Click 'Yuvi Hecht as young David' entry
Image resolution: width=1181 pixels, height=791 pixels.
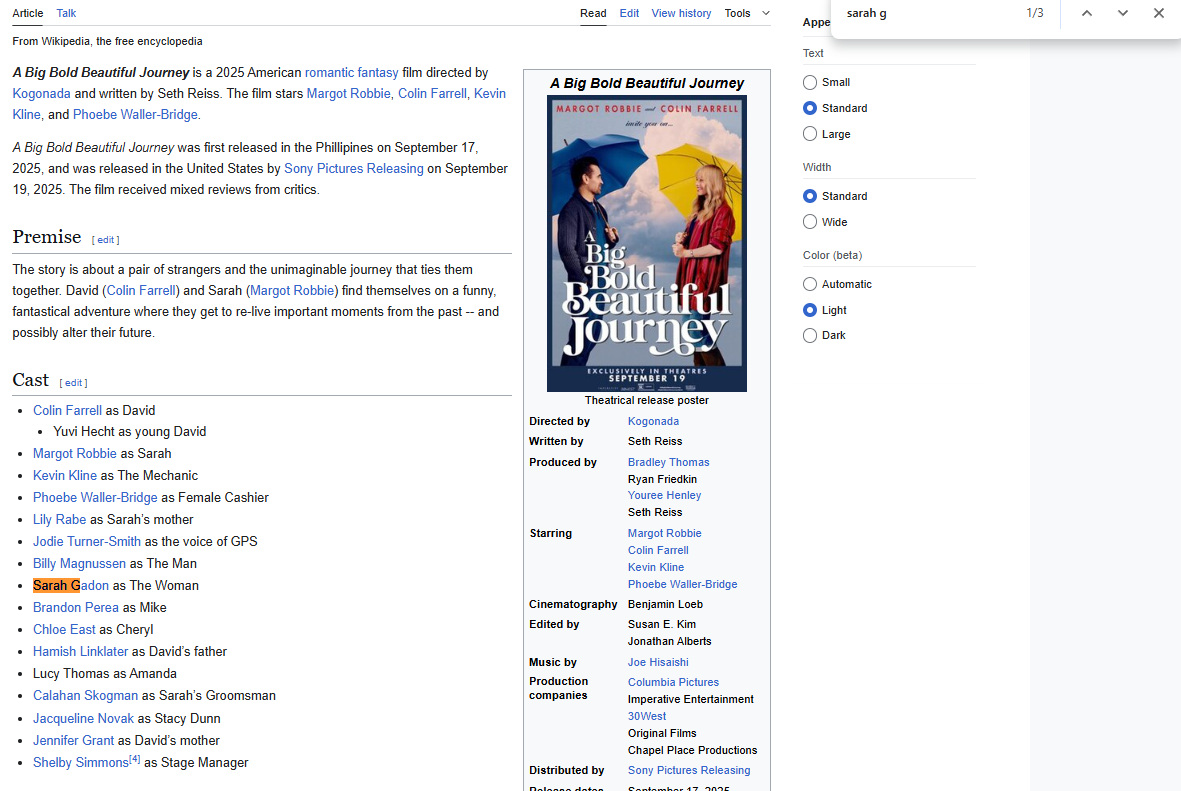(130, 432)
